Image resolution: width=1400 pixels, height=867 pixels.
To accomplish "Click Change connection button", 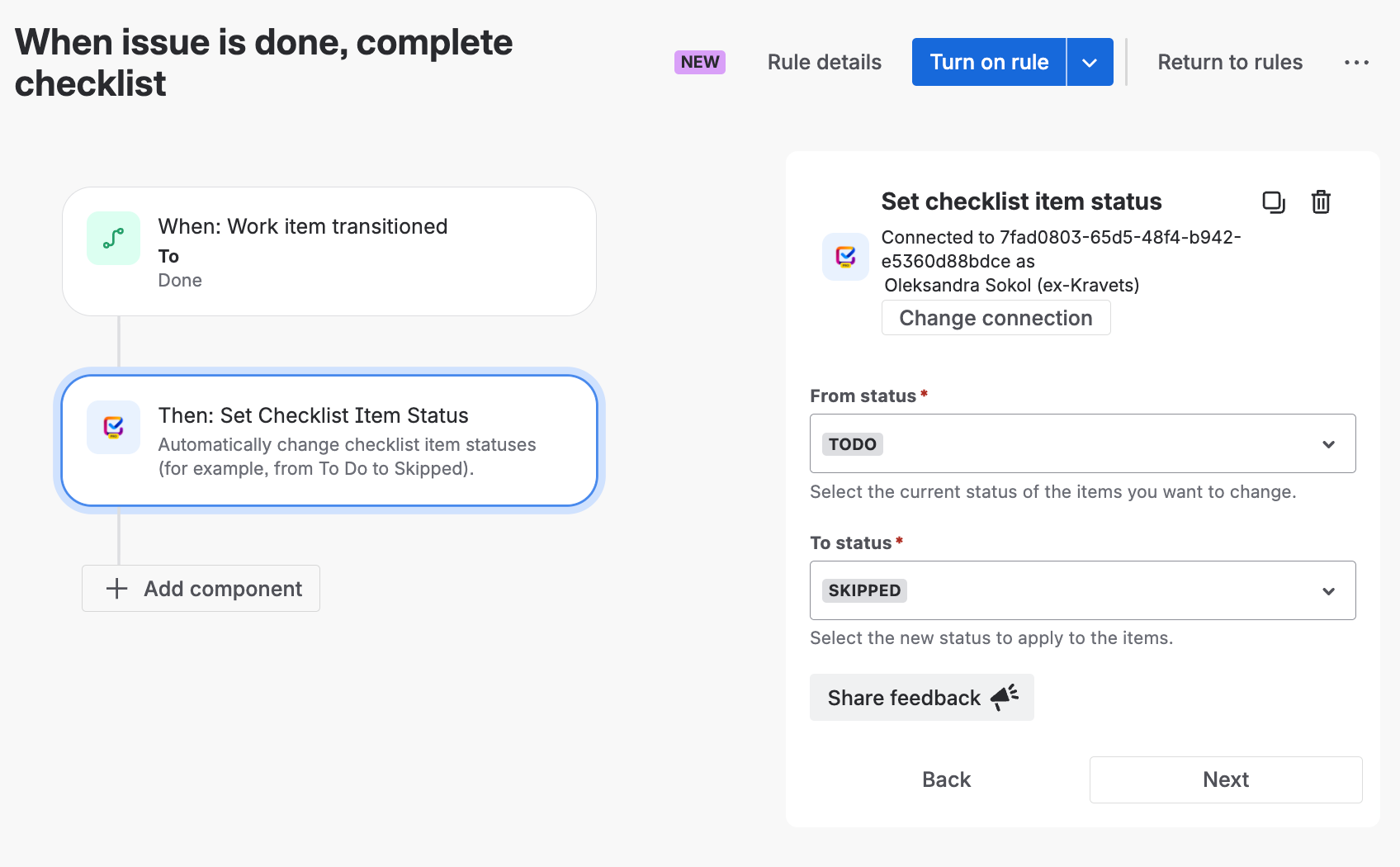I will tap(996, 318).
